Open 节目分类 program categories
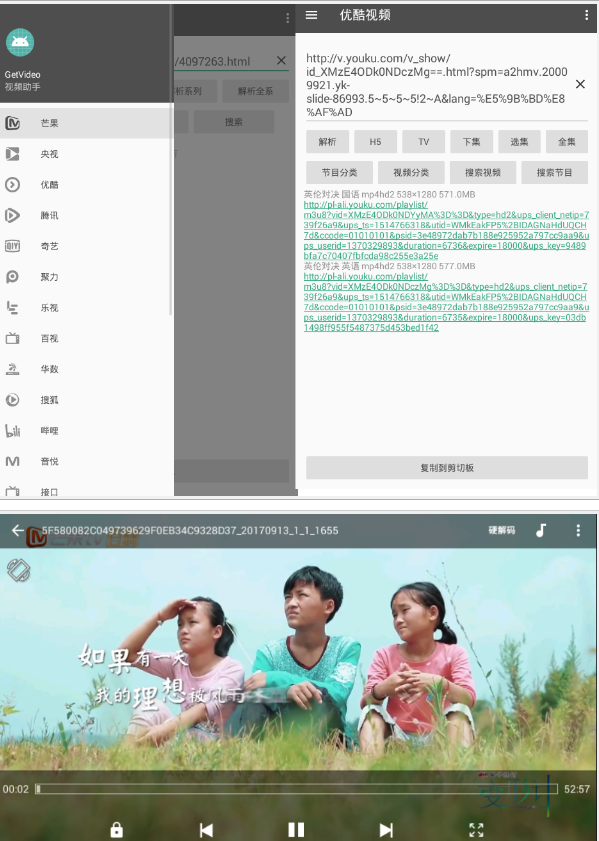Viewport: 599px width, 841px height. coord(339,173)
